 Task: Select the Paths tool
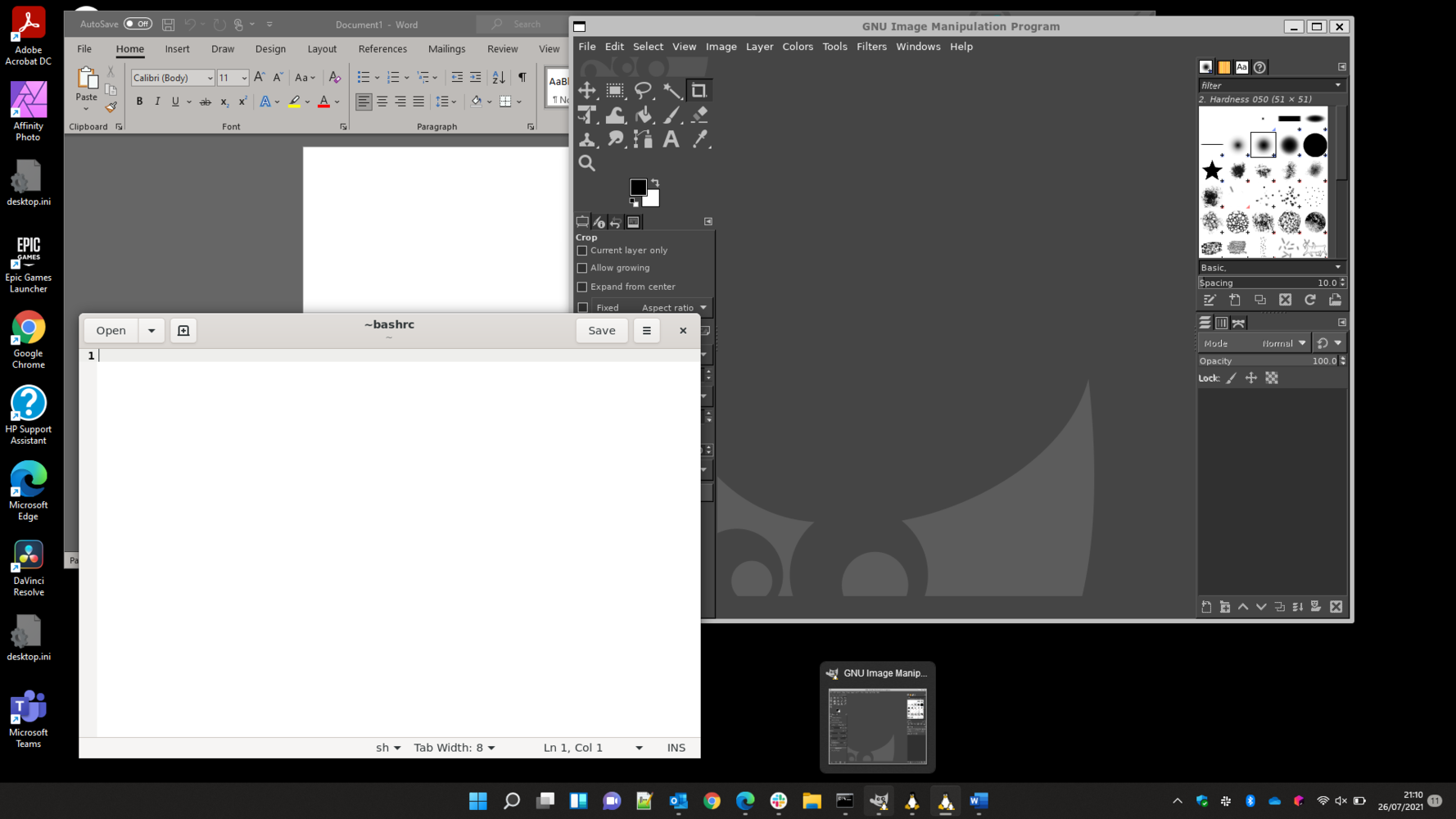(643, 139)
